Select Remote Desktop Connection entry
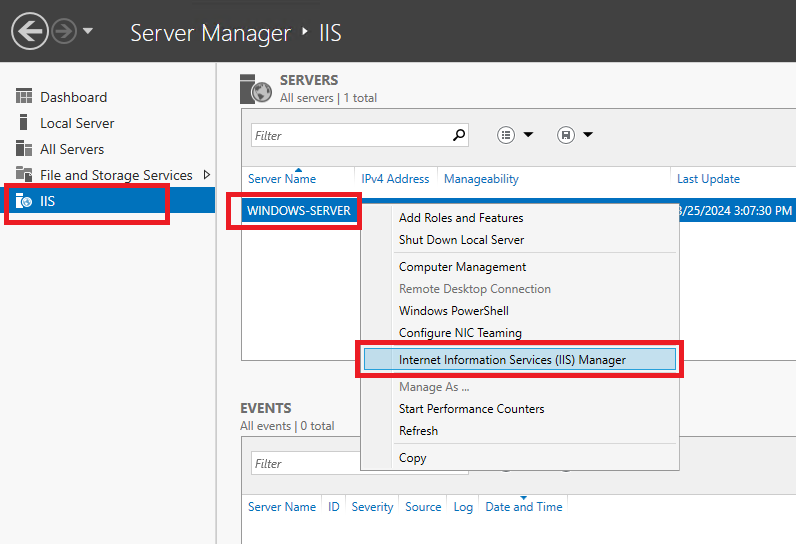 [x=475, y=289]
